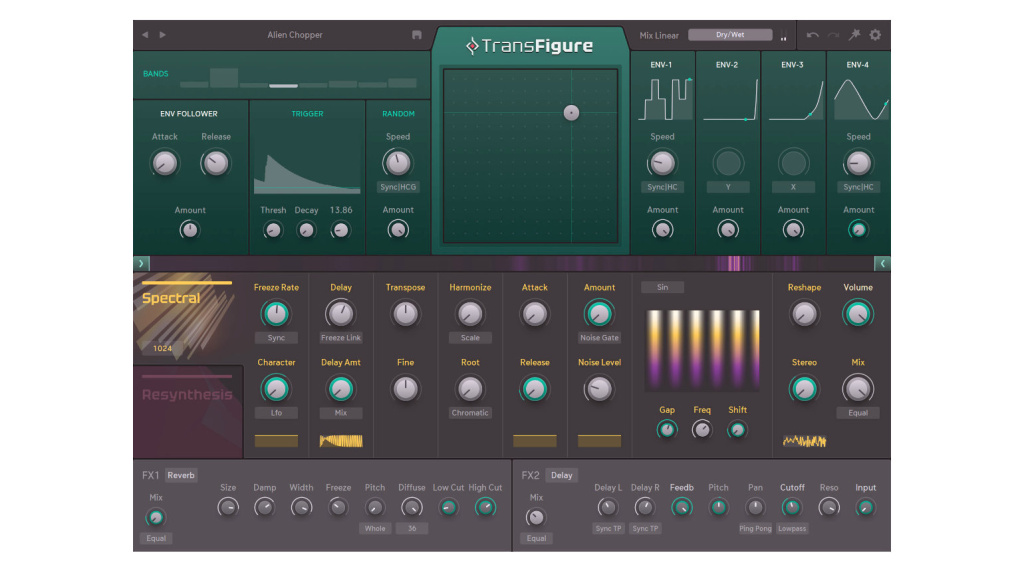Click the BANDS label
Viewport: 1024px width, 565px height.
[x=155, y=74]
